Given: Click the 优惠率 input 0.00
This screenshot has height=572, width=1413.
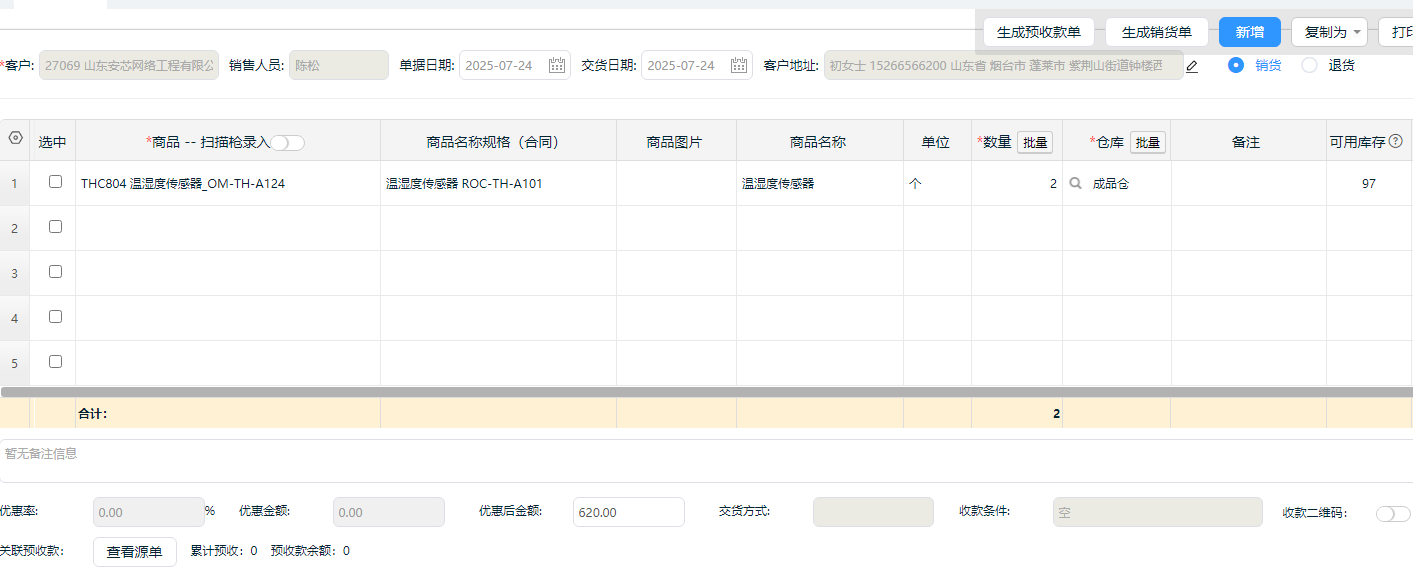Looking at the screenshot, I should pyautogui.click(x=149, y=512).
